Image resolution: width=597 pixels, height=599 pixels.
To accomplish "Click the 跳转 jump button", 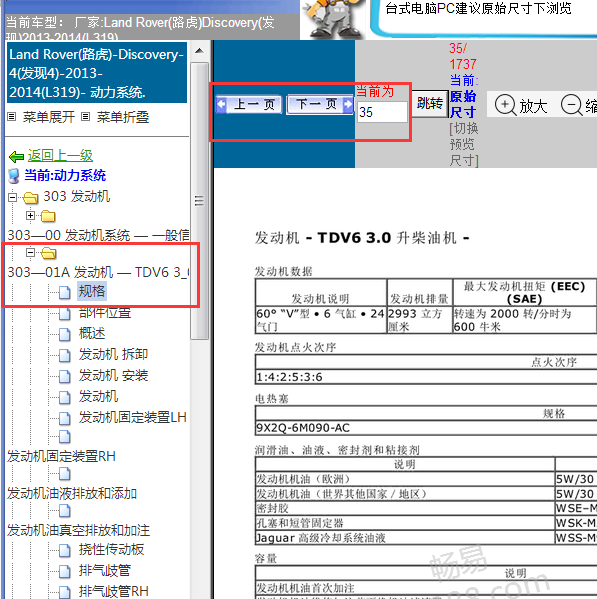I will 430,104.
